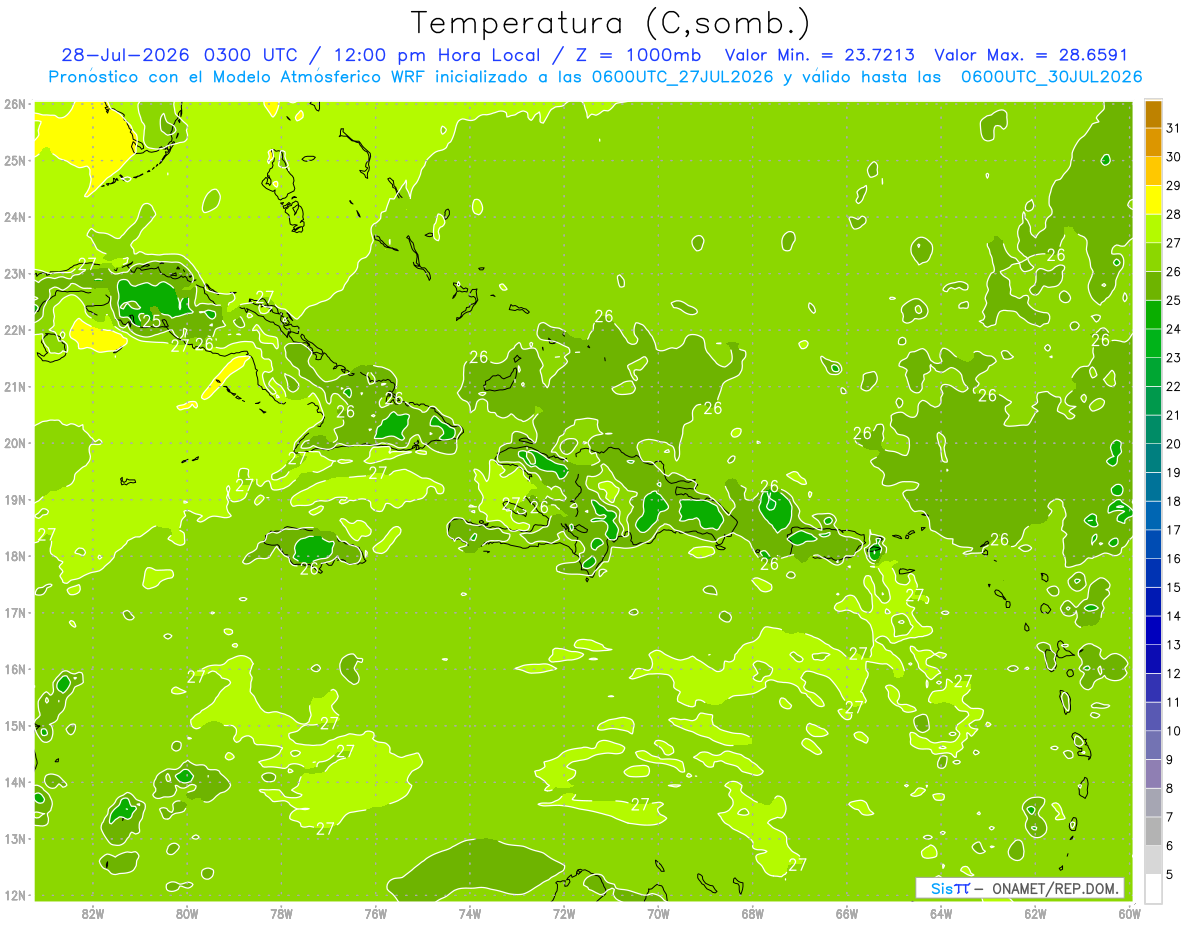Click the '14N' latitude axis label
This screenshot has width=1200, height=927.
point(14,782)
